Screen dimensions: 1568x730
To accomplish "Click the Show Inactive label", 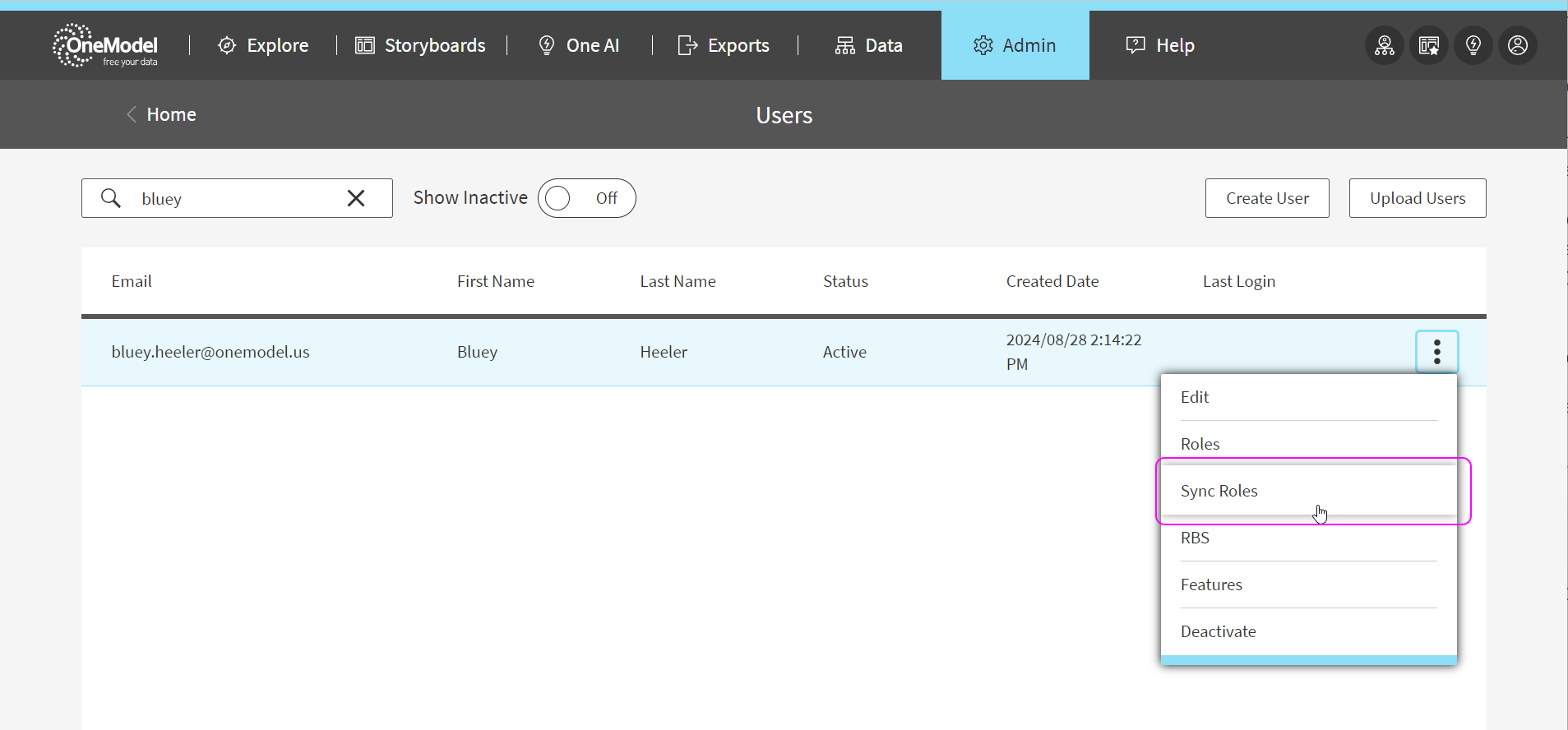I will click(x=470, y=198).
